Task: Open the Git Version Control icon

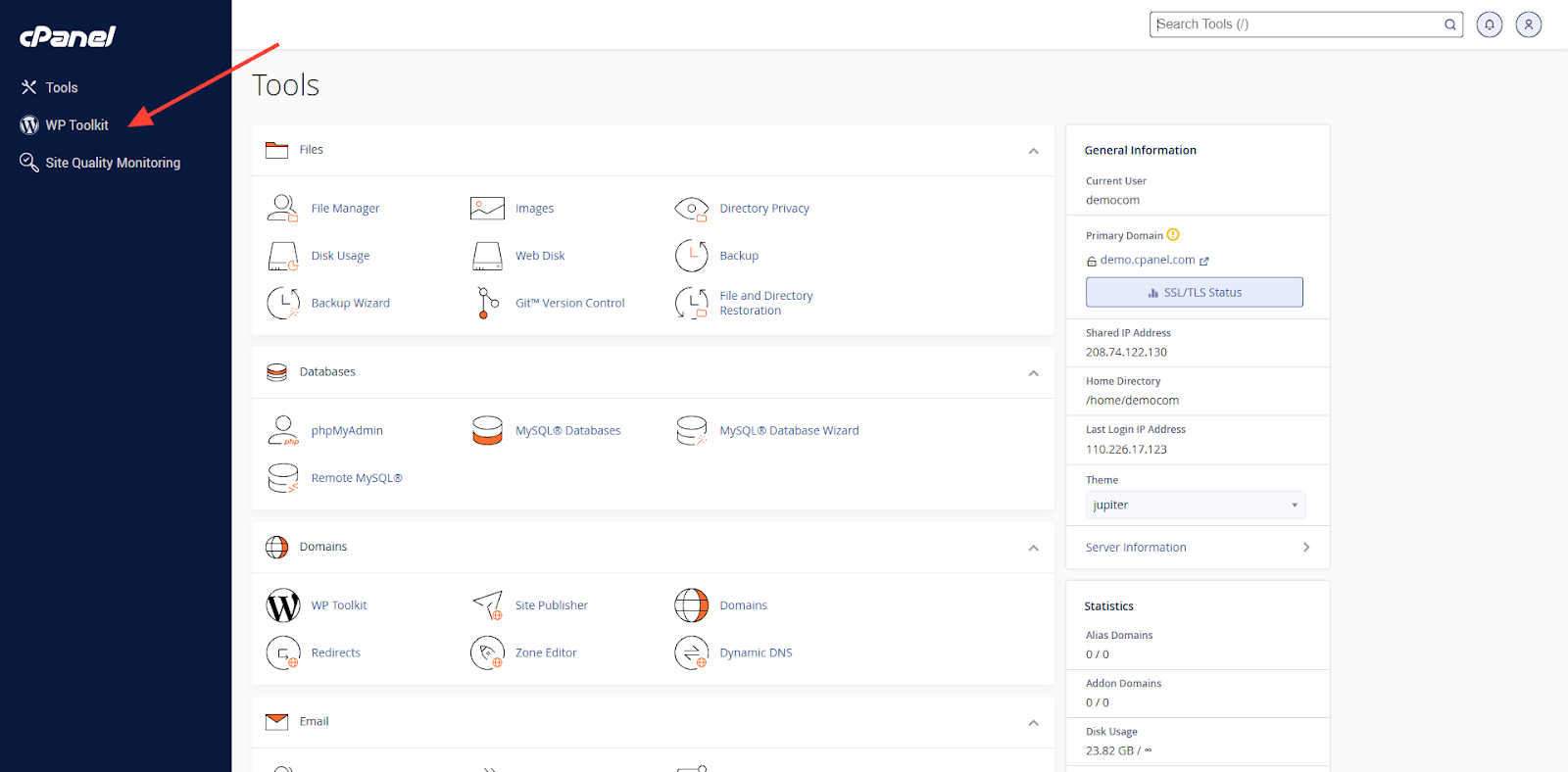Action: [x=487, y=303]
